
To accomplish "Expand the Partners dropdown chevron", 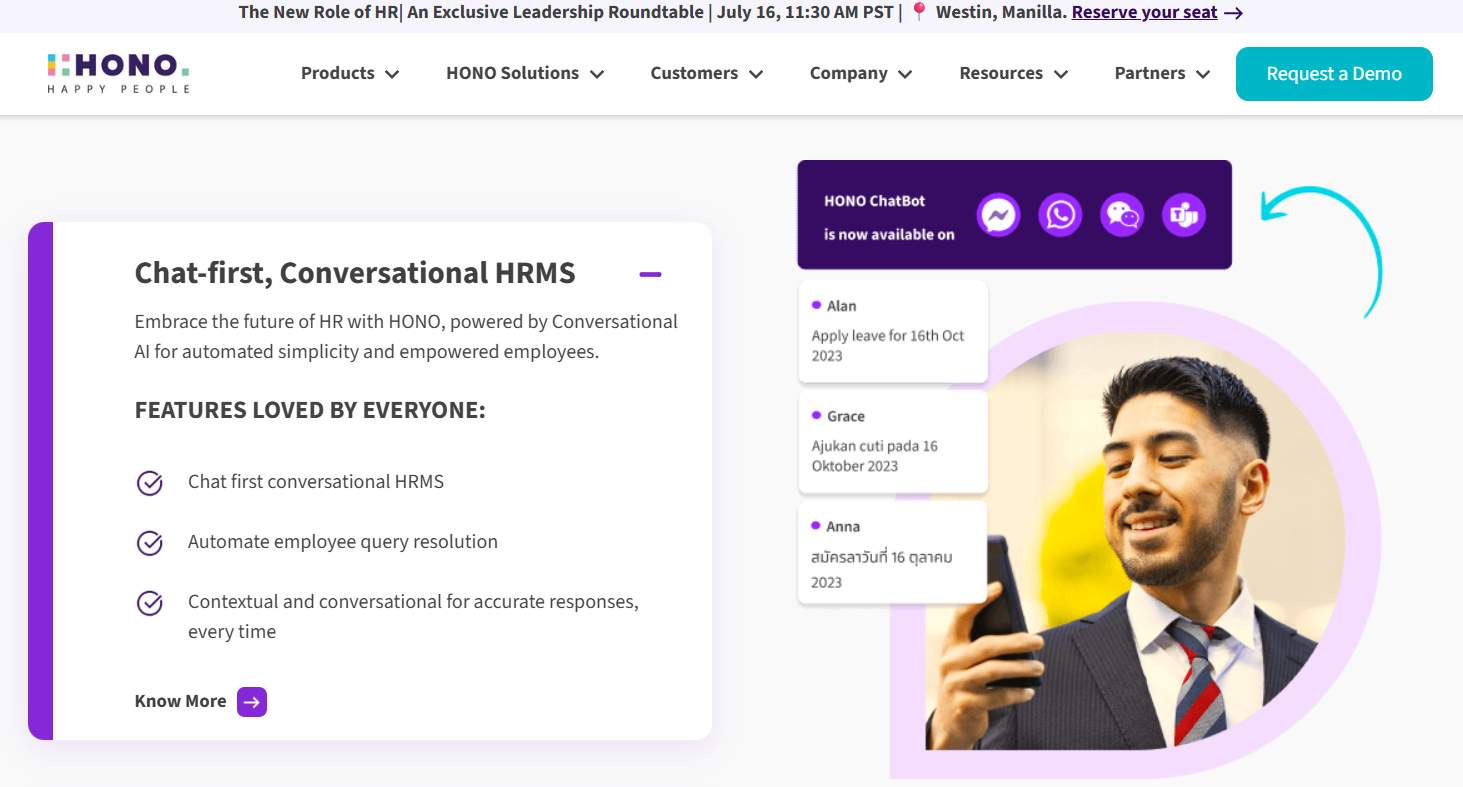I will click(1203, 74).
